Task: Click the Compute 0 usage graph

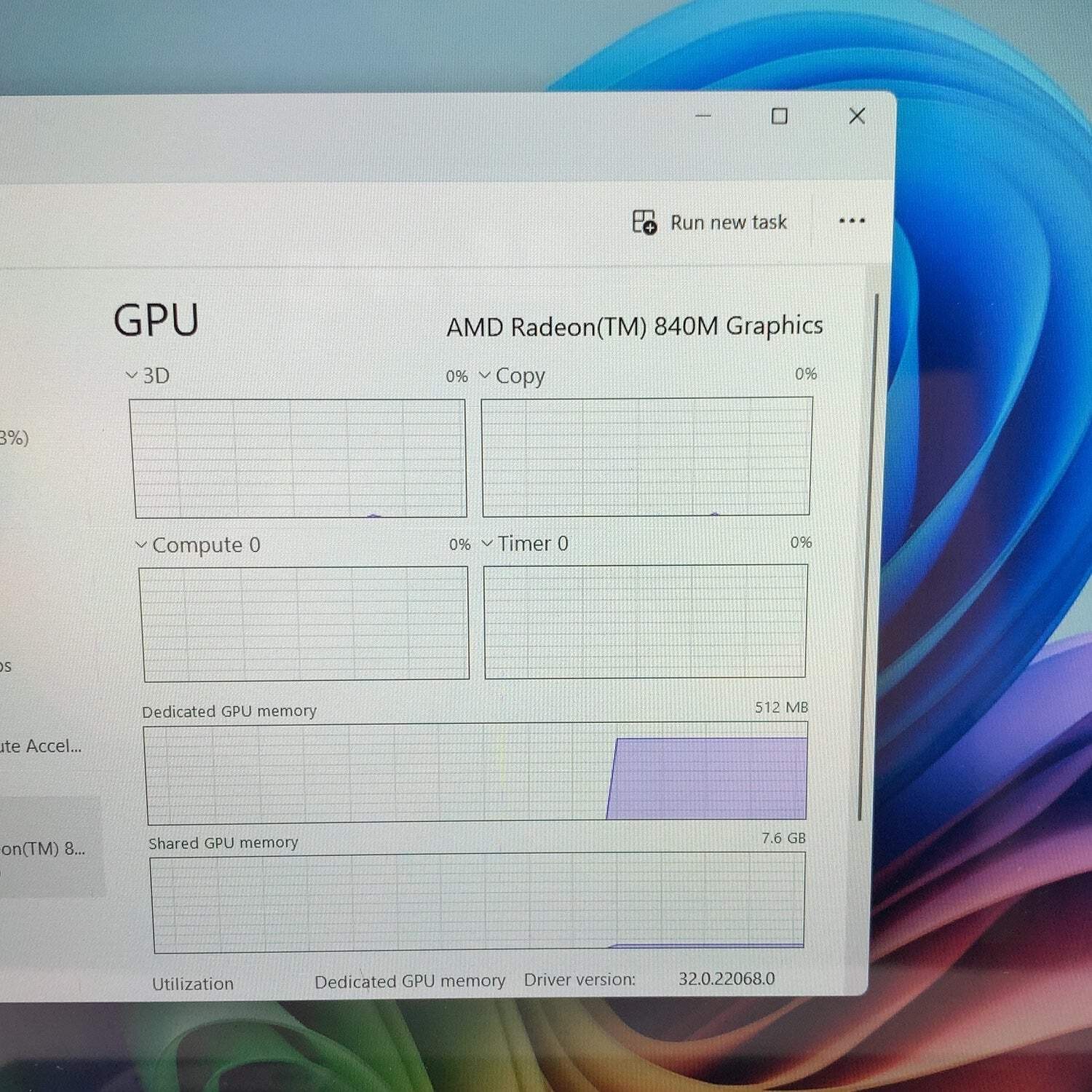Action: (304, 624)
